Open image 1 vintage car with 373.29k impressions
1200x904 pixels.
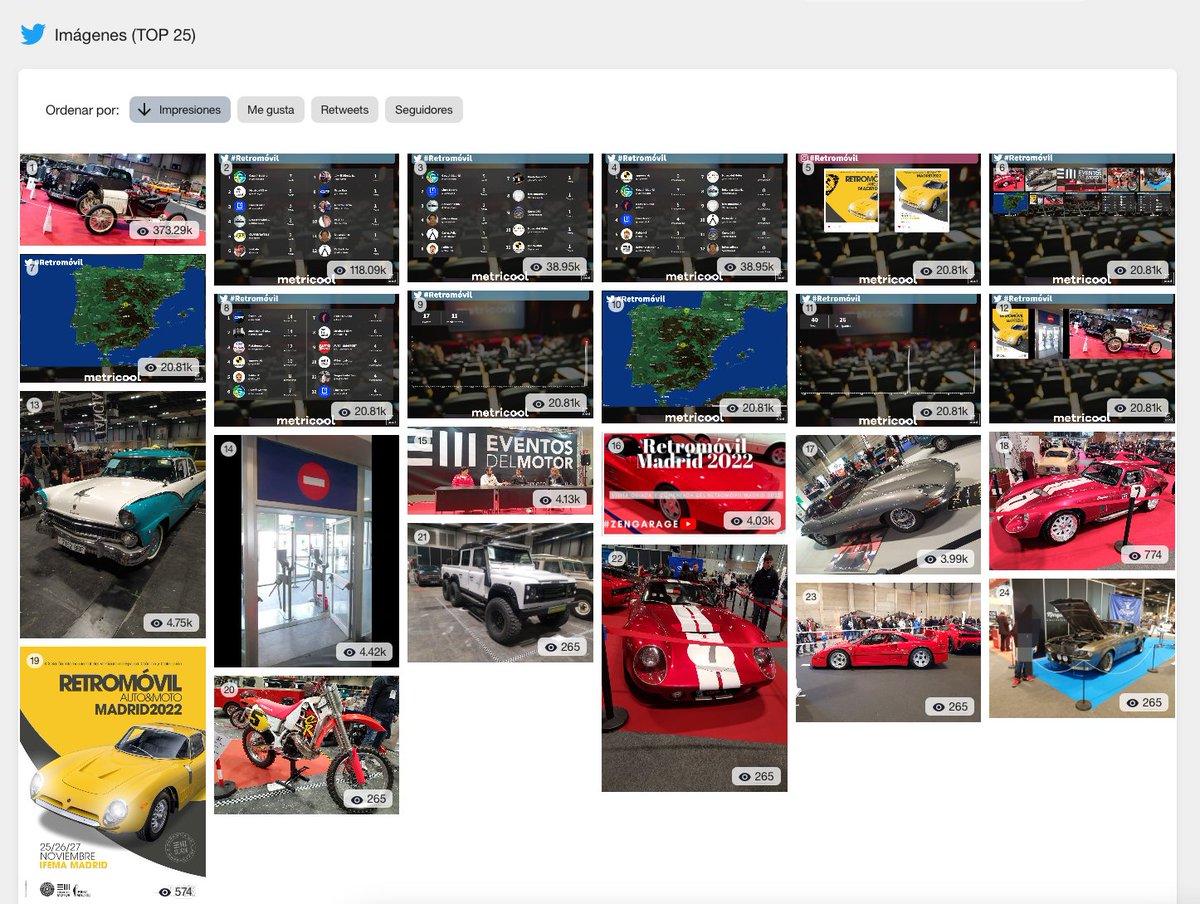(113, 200)
